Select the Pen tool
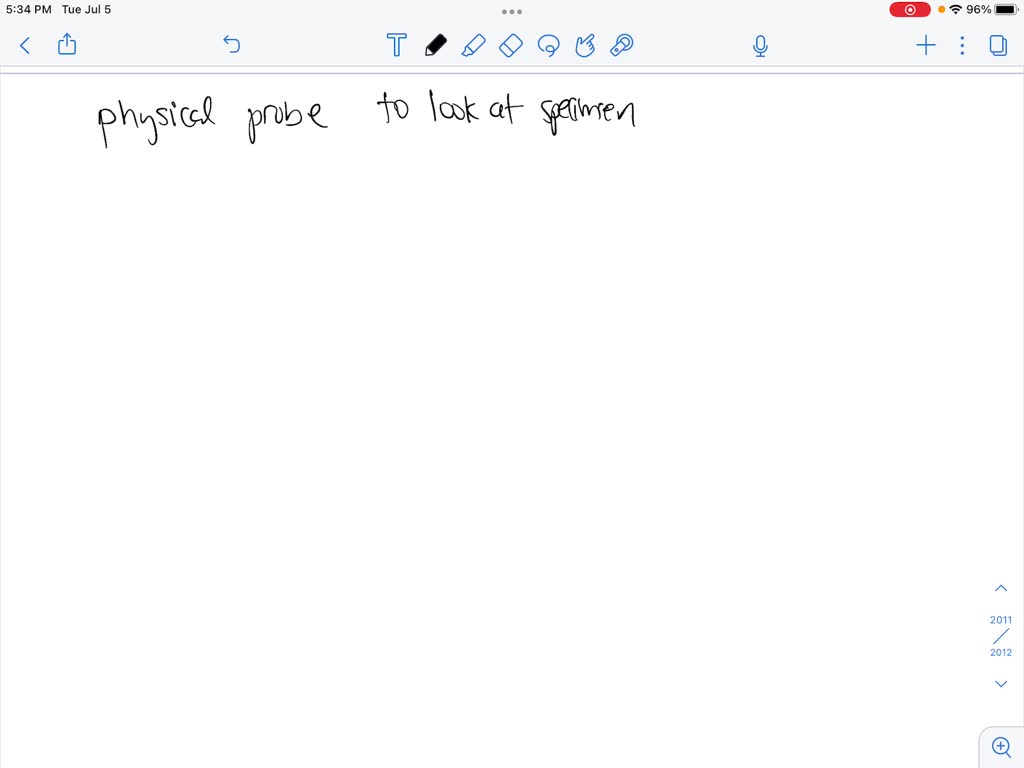 click(x=436, y=45)
